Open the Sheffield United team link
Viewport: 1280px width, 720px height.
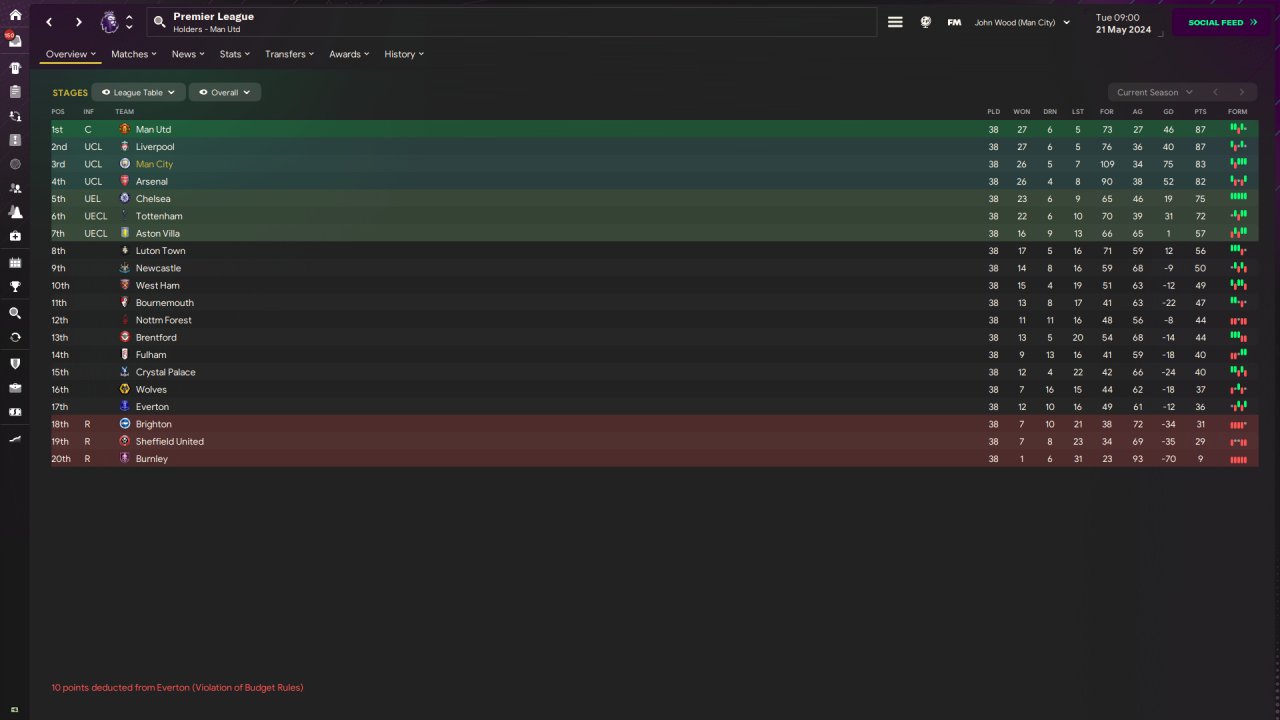(170, 441)
